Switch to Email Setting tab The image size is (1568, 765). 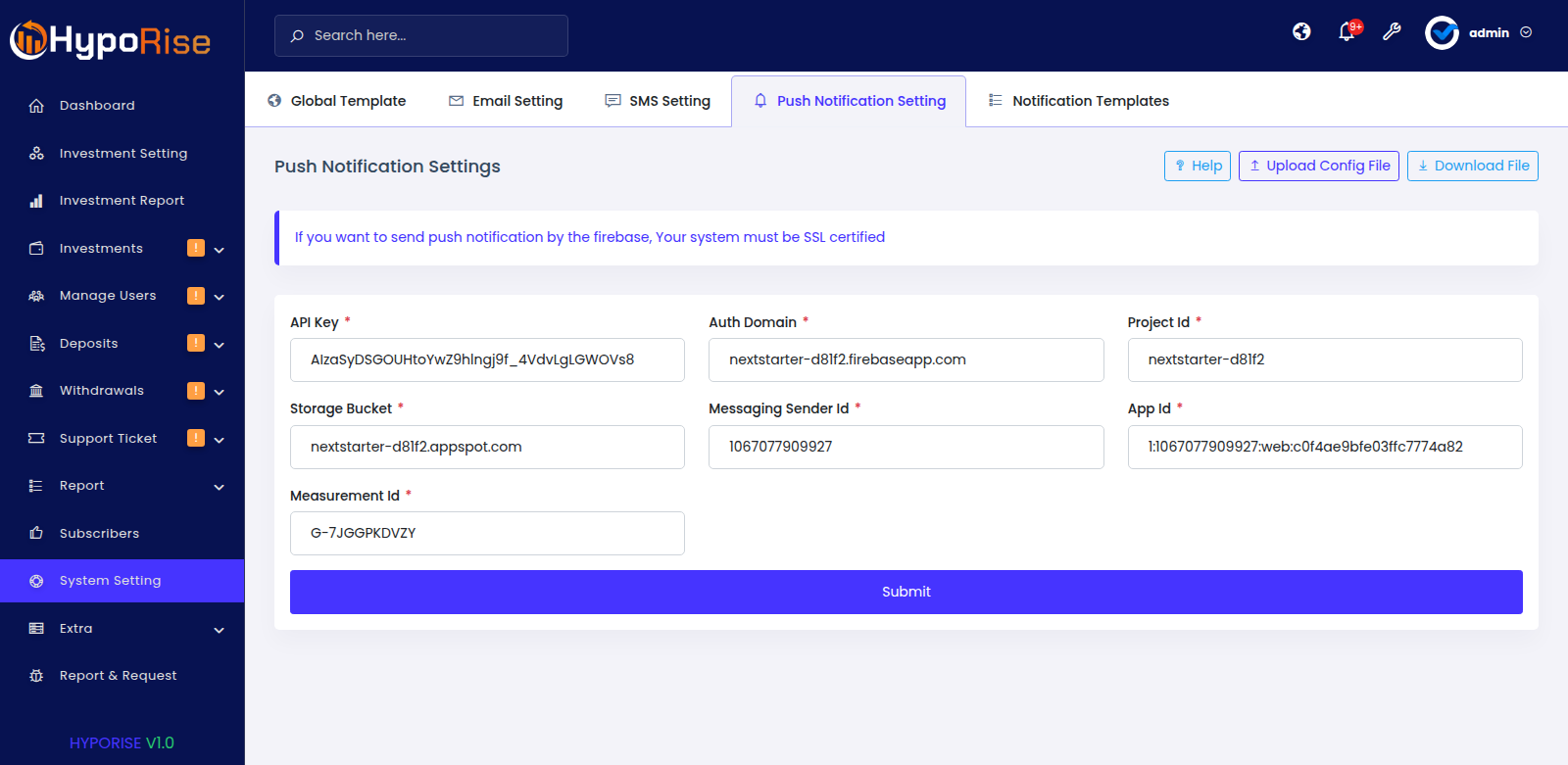(506, 101)
